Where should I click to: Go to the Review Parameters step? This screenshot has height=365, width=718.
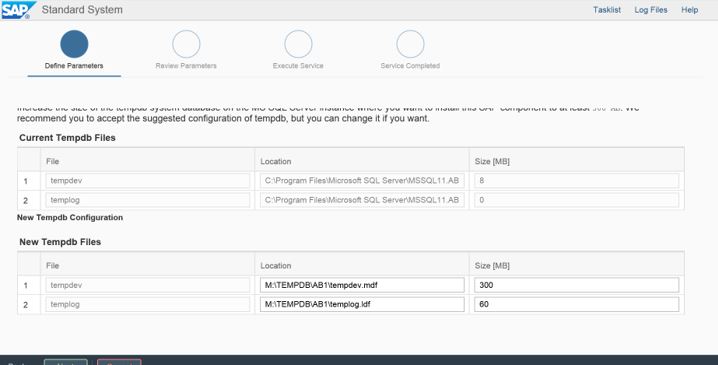186,50
